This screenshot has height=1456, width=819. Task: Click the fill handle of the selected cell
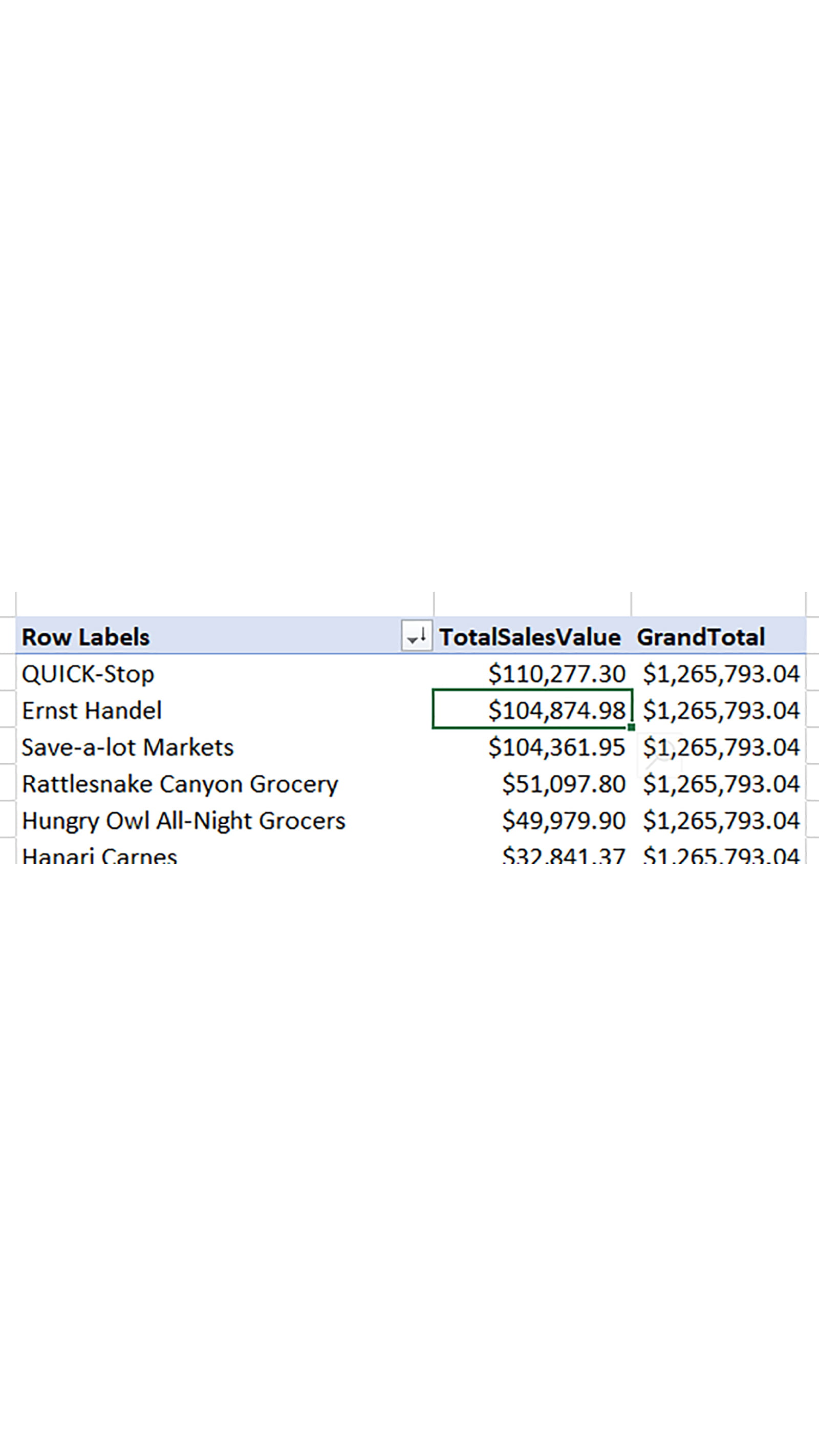(631, 727)
